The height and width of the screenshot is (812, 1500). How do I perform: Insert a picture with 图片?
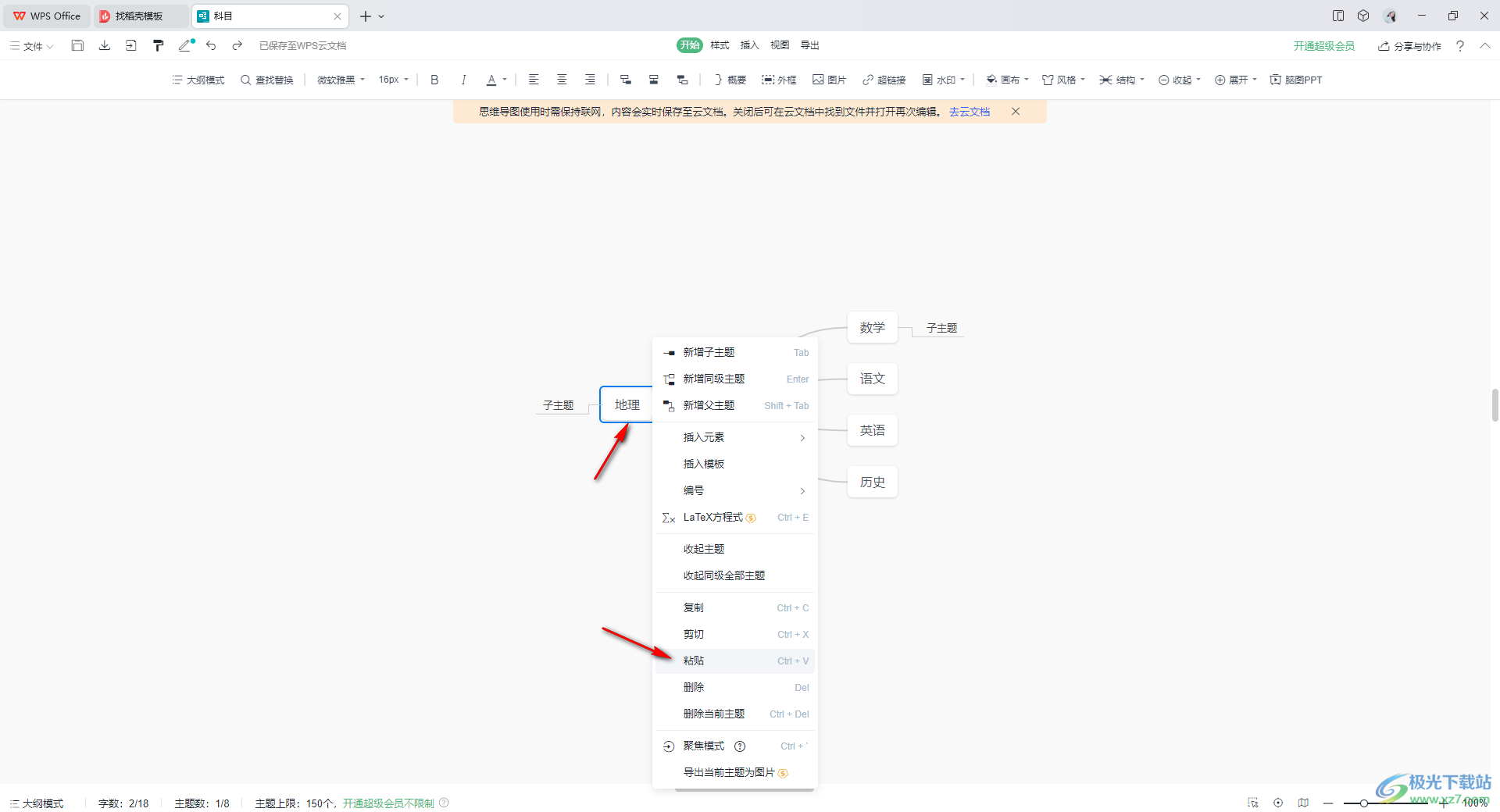tap(829, 80)
